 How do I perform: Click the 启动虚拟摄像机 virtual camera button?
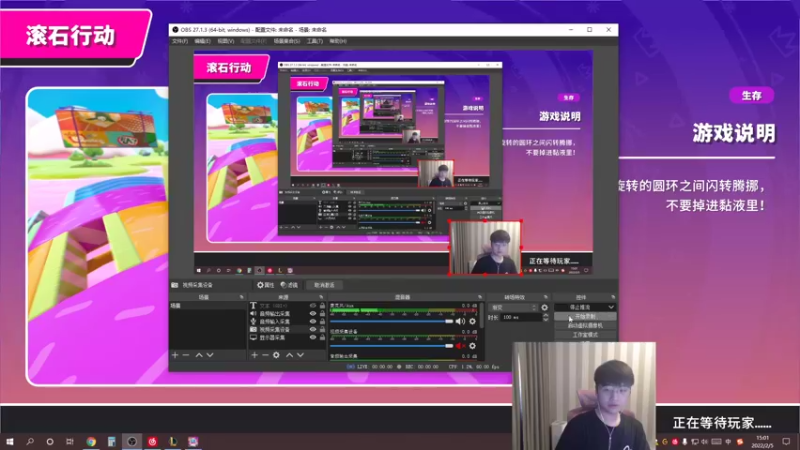coord(585,326)
